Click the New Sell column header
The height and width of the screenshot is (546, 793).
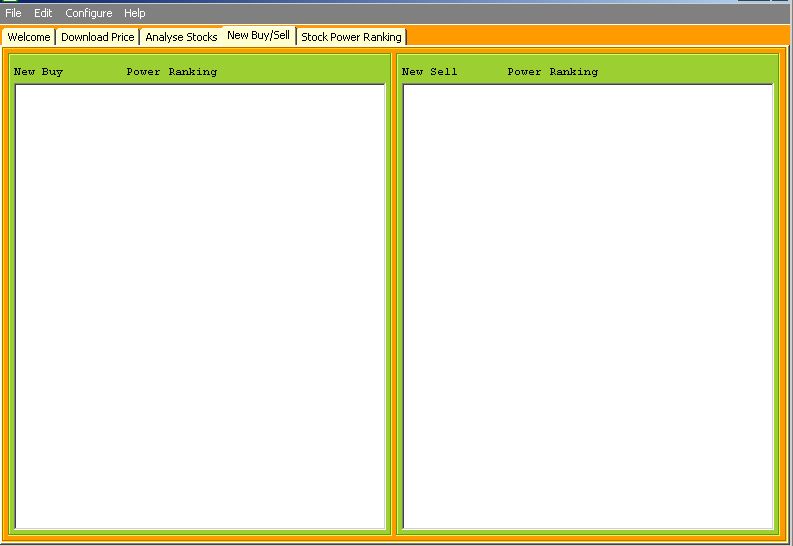429,72
